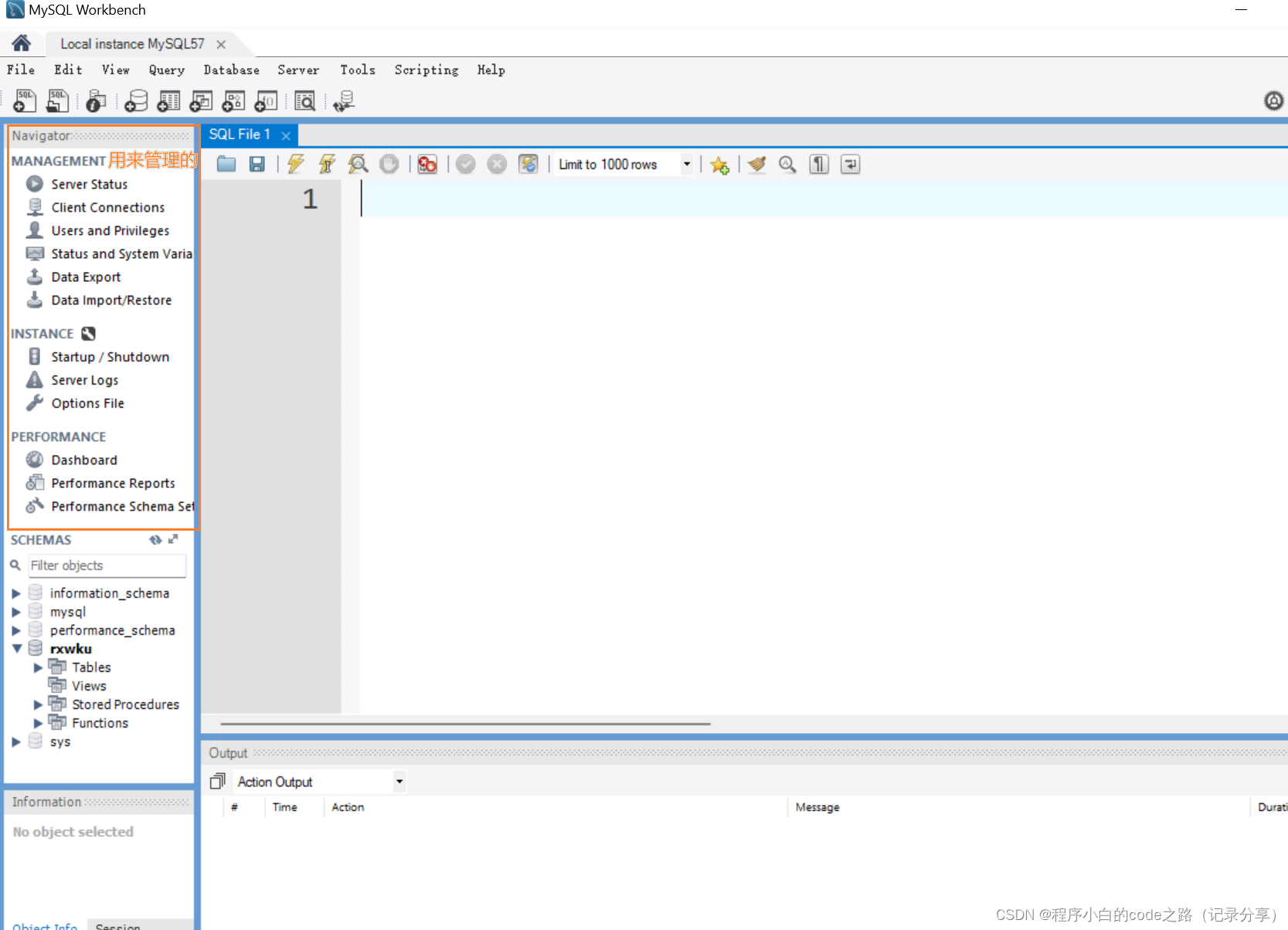Viewport: 1288px width, 930px height.
Task: Close Local instance MySQL57 tab
Action: [221, 44]
